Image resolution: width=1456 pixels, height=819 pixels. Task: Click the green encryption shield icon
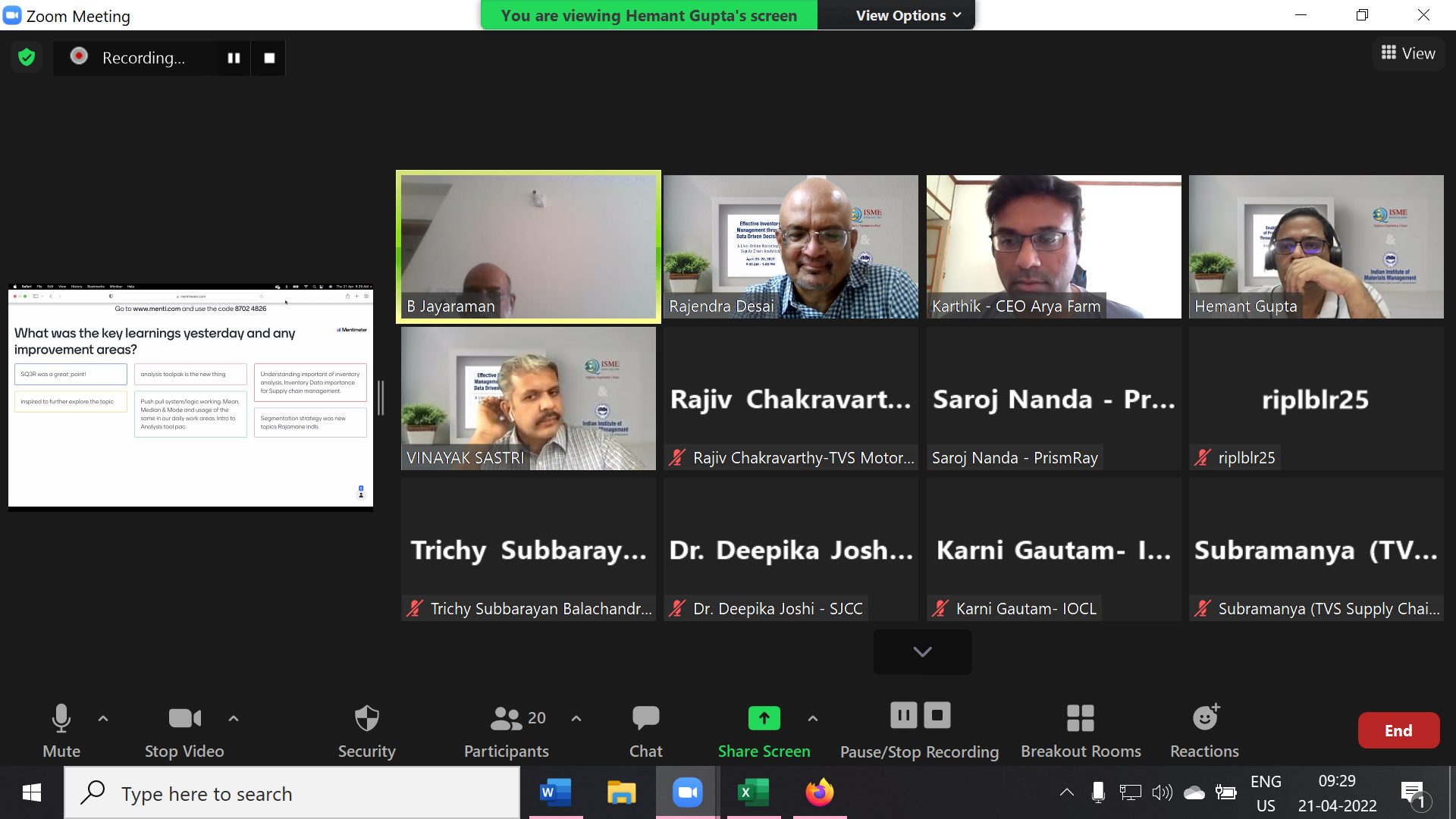coord(27,58)
